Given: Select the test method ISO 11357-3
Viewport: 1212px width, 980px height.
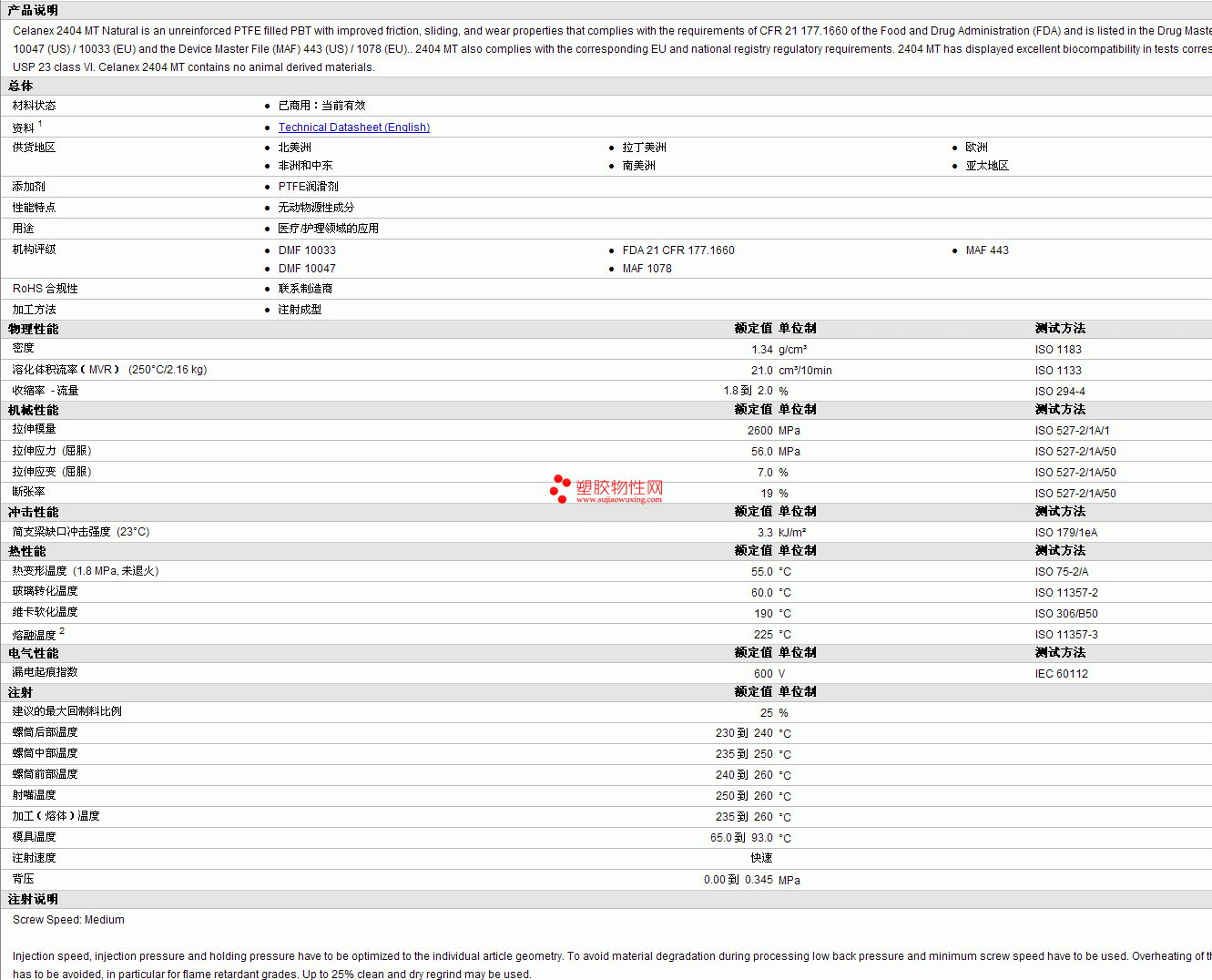Looking at the screenshot, I should pos(1067,635).
